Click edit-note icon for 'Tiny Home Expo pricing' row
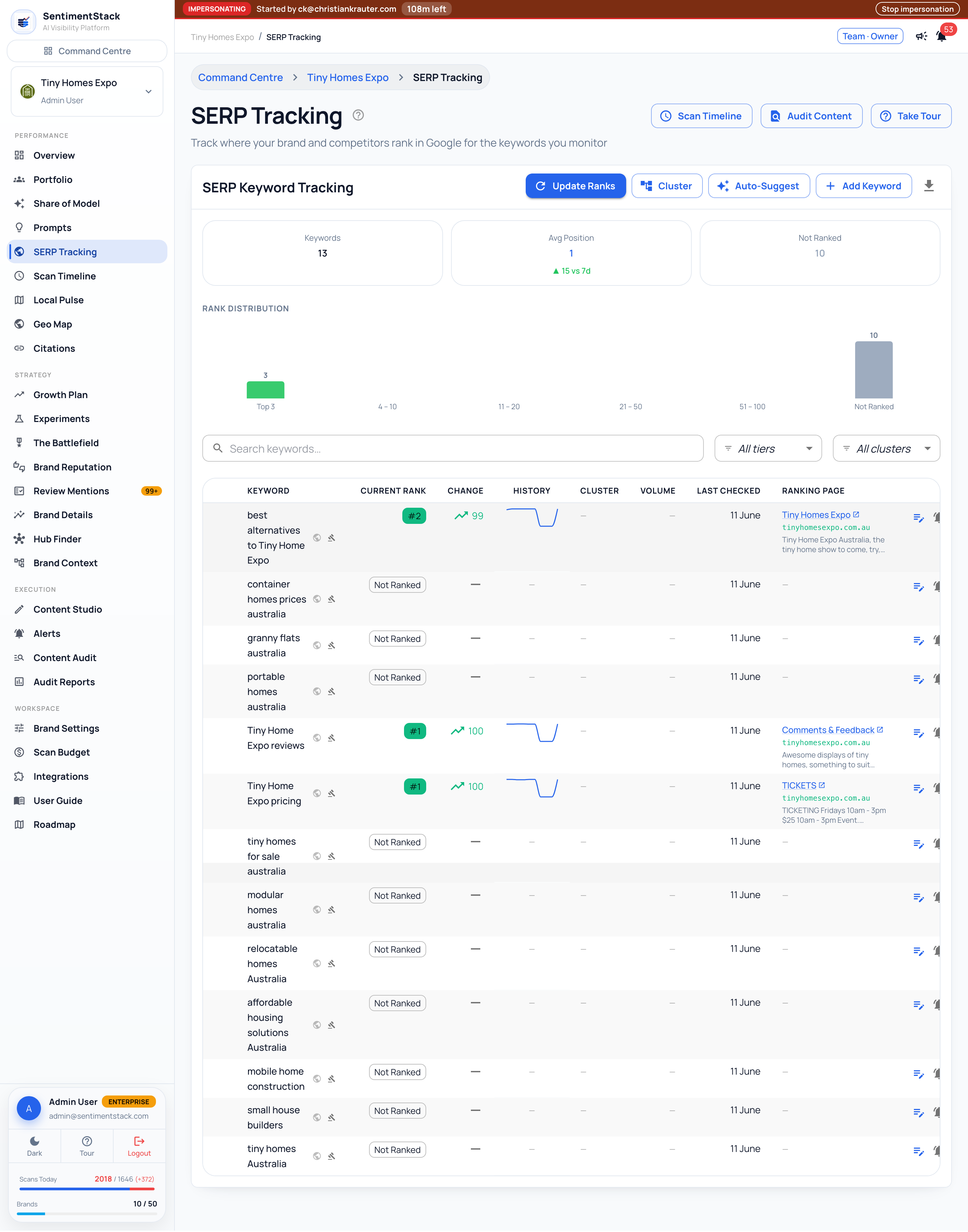The height and width of the screenshot is (1232, 968). click(919, 788)
